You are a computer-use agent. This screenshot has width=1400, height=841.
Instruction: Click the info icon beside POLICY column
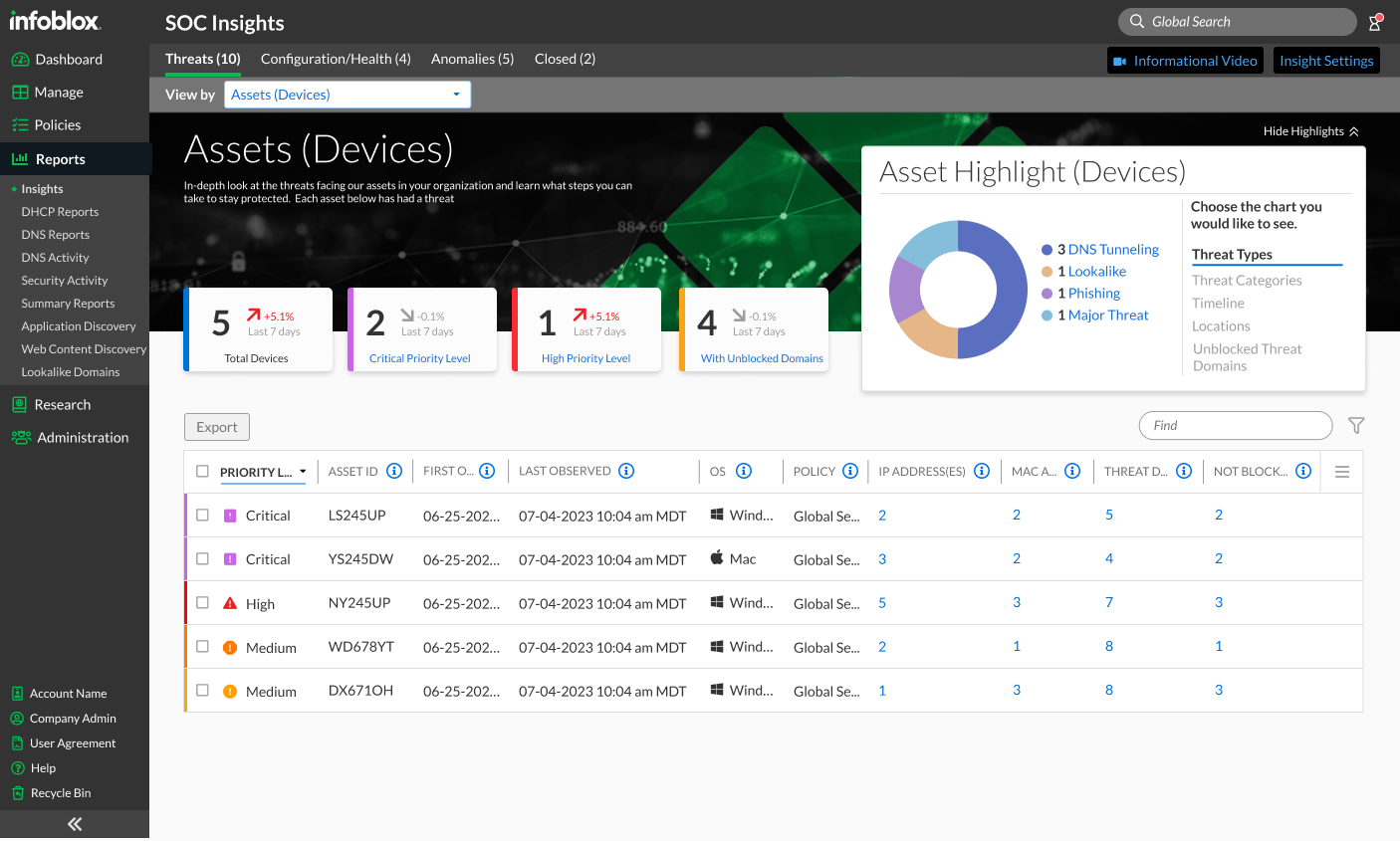coord(850,471)
